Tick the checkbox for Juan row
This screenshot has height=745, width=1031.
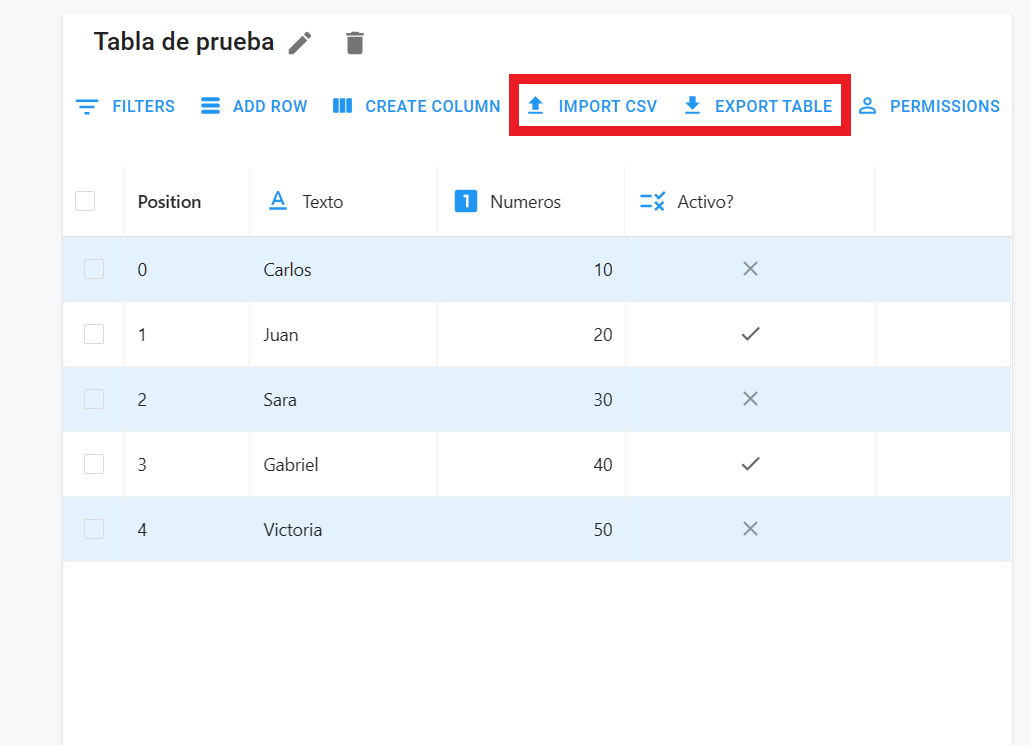coord(94,334)
